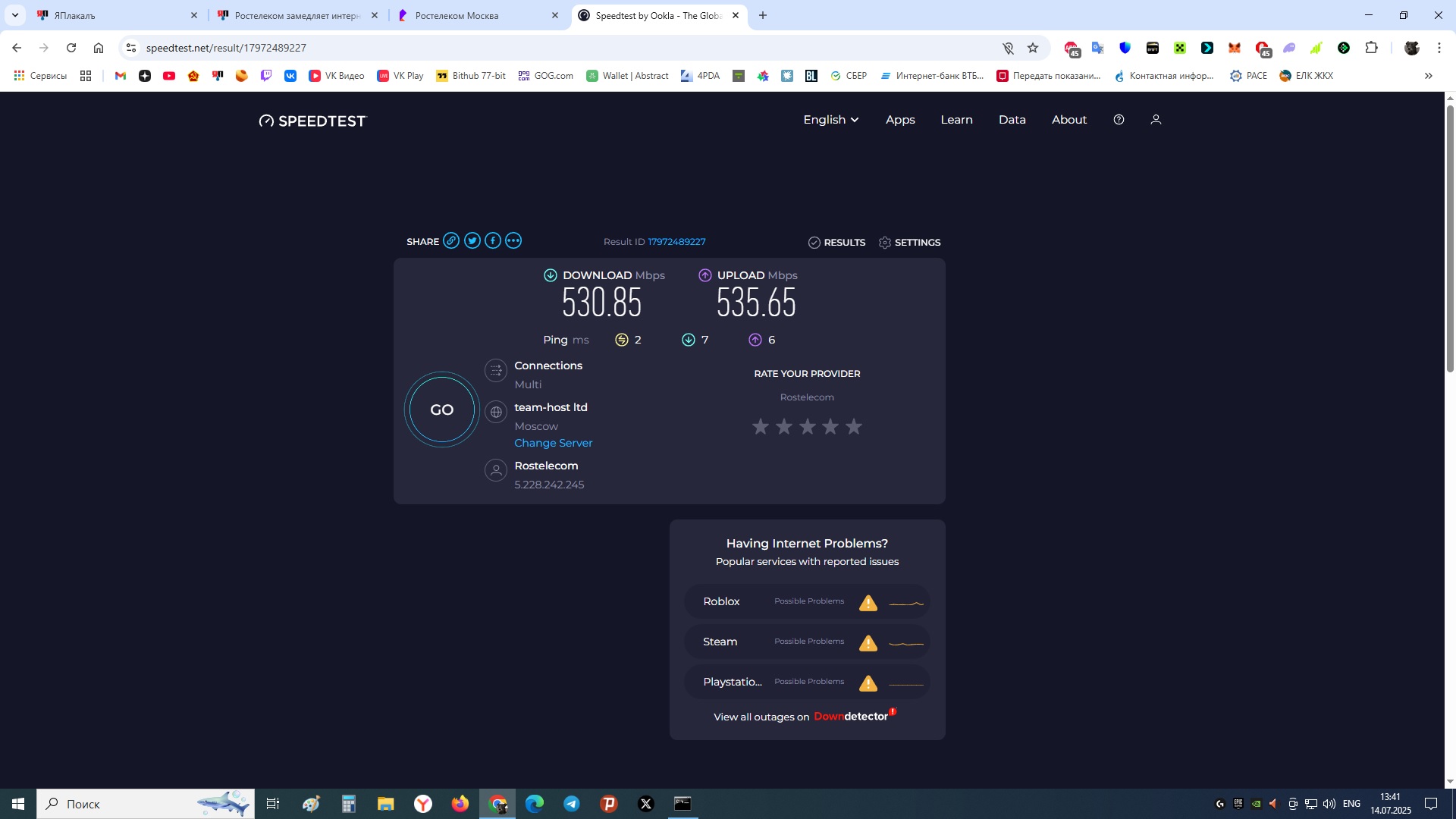Click the Speedtest logo
1456x819 pixels.
312,121
